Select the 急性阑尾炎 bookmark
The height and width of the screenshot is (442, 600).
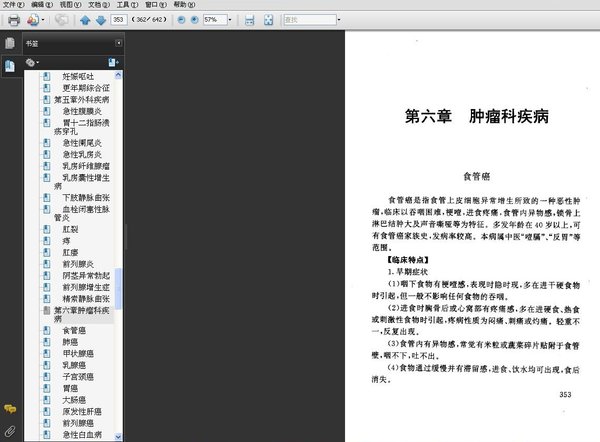point(82,143)
